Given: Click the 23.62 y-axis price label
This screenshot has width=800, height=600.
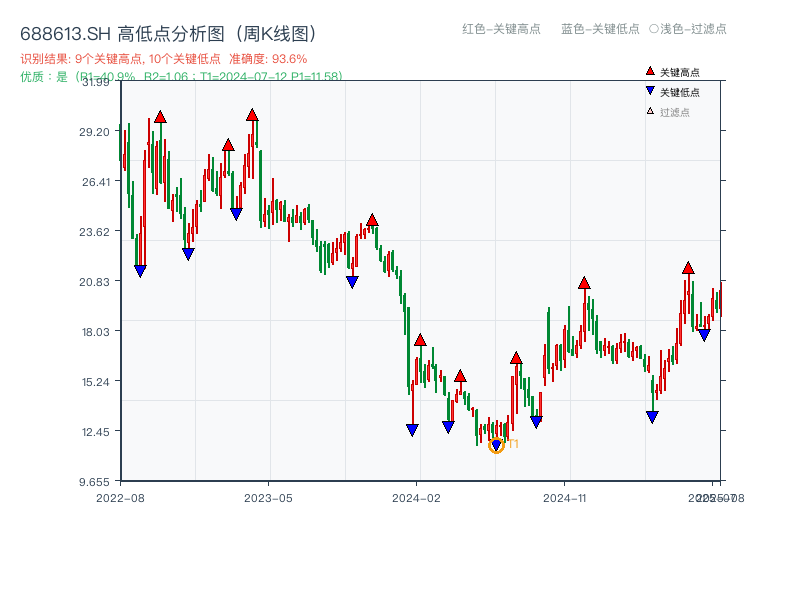Looking at the screenshot, I should [94, 232].
